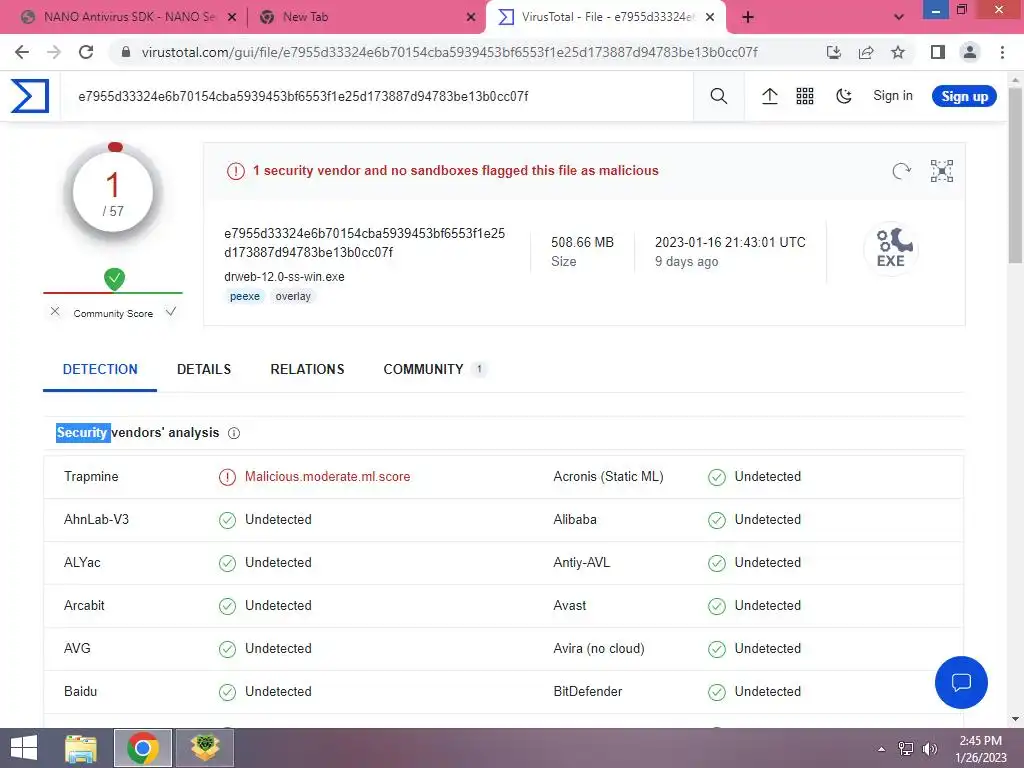Open the COMMUNITY tab
1024x768 pixels.
(434, 370)
